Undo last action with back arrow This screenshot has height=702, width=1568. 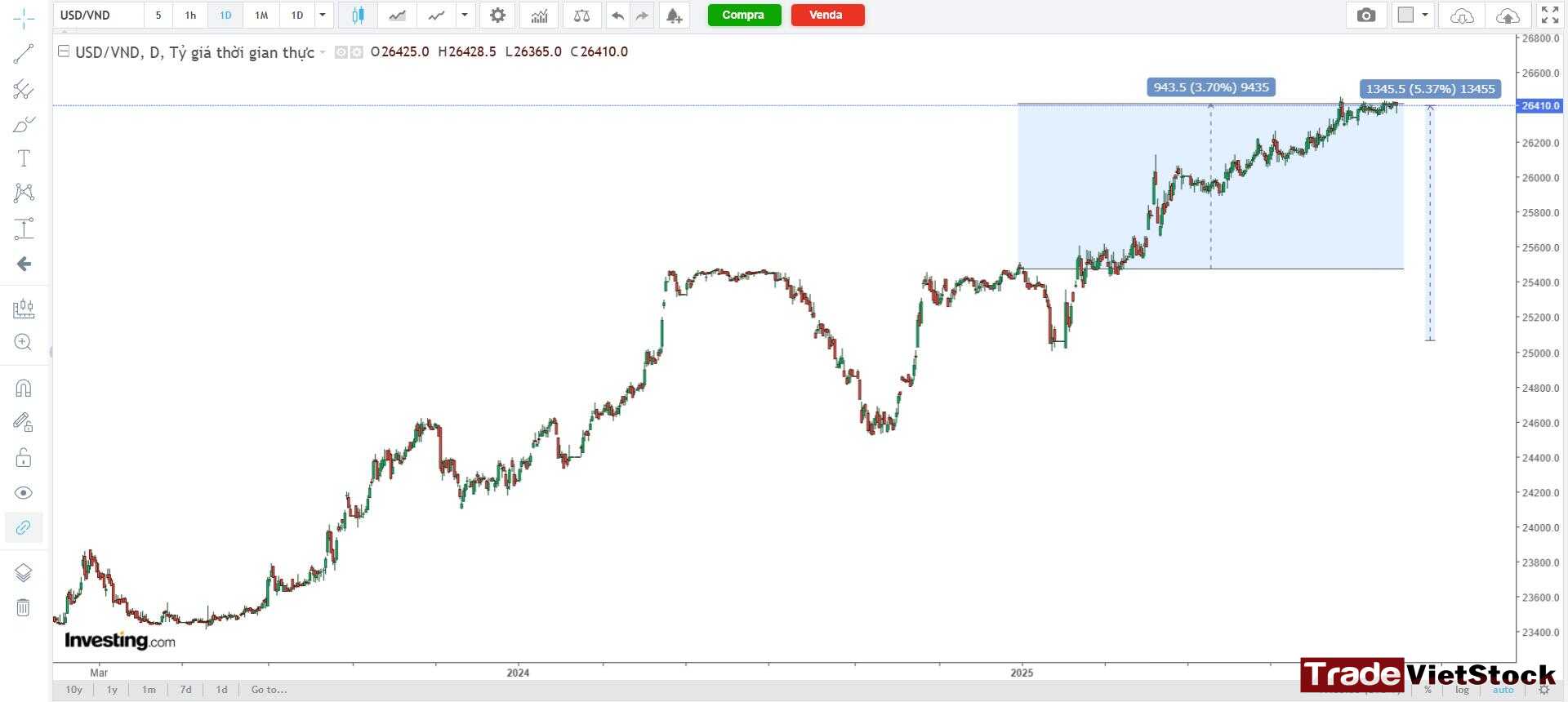pyautogui.click(x=617, y=15)
